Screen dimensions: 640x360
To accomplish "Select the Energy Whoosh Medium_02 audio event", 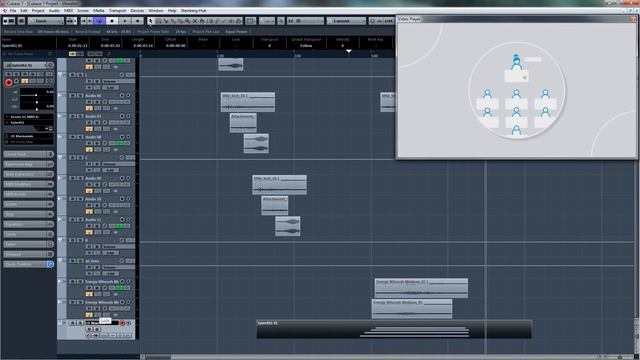I will (421, 288).
